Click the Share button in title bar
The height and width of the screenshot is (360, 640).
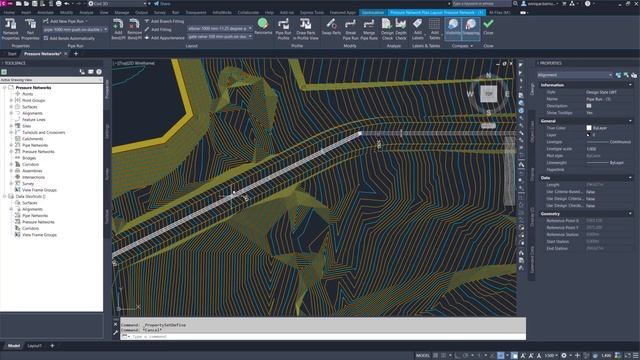coord(162,4)
